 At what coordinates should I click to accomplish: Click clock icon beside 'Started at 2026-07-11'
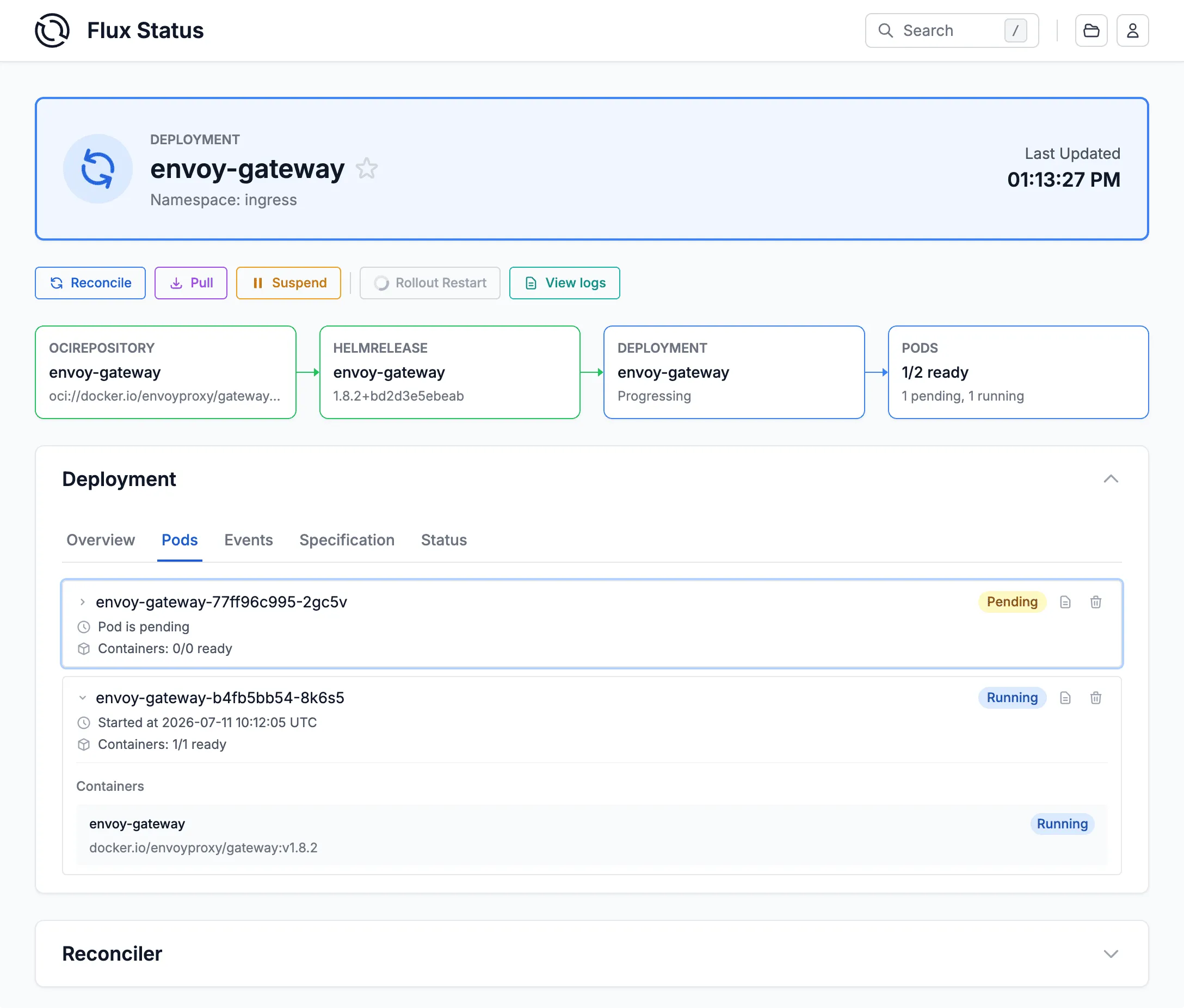tap(83, 723)
